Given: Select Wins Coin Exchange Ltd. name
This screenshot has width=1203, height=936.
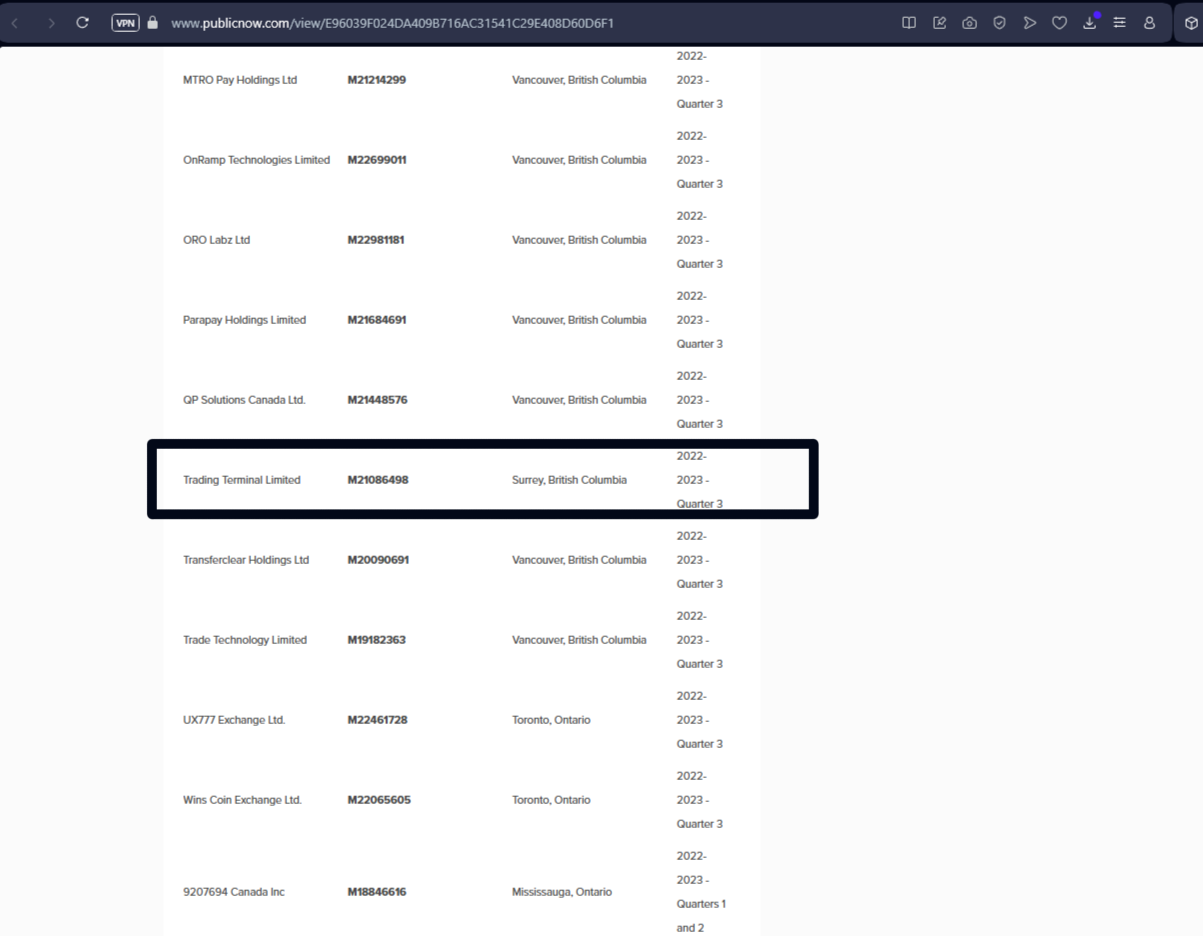Looking at the screenshot, I should (242, 800).
